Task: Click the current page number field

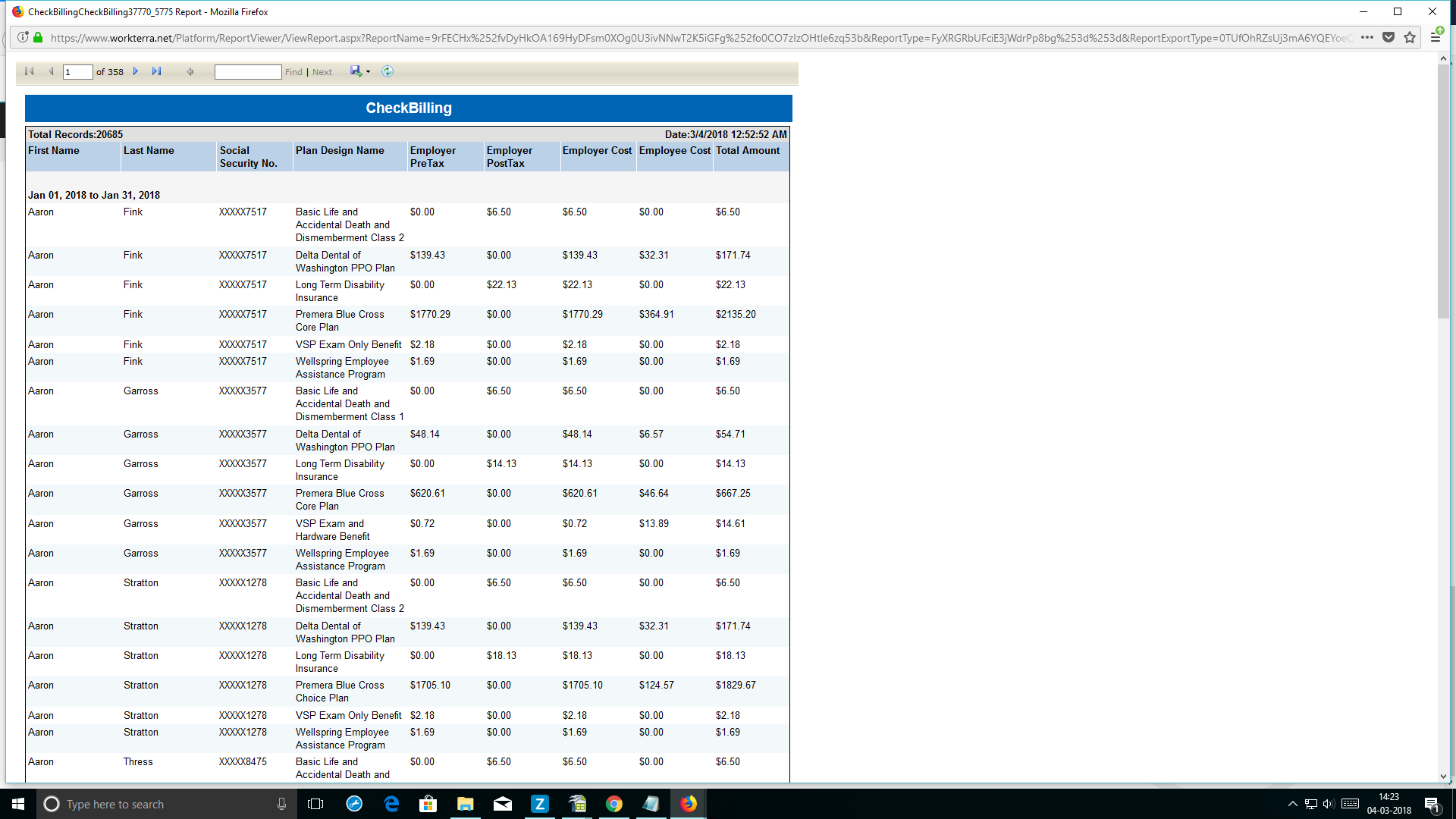Action: pyautogui.click(x=77, y=72)
